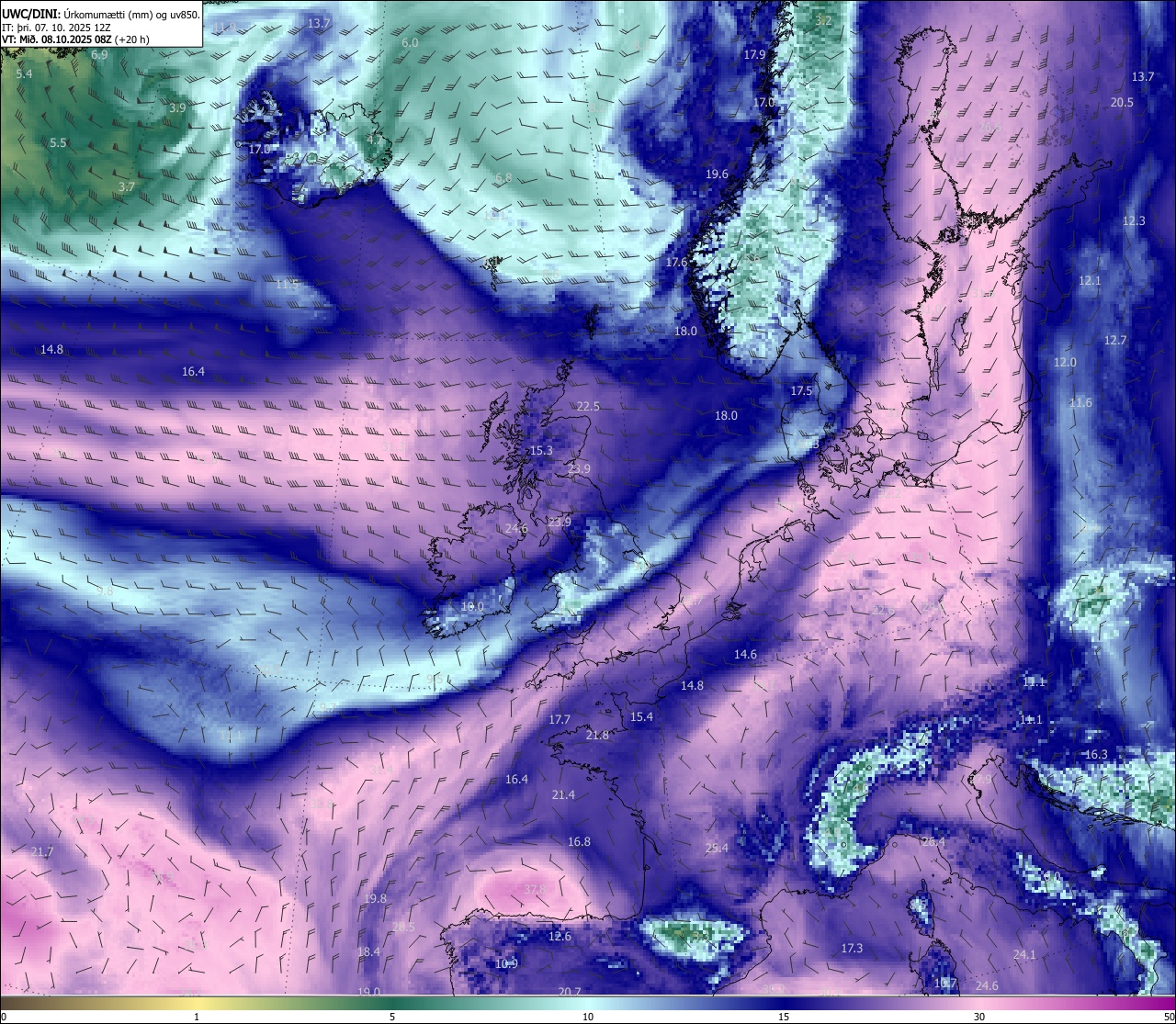Click the 6.9 value label
Viewport: 1176px width, 1024px height.
pyautogui.click(x=99, y=55)
